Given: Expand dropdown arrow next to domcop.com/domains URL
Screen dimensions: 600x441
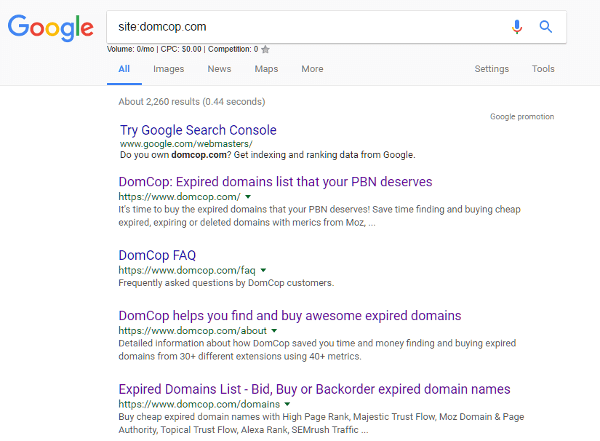Looking at the screenshot, I should tap(287, 404).
